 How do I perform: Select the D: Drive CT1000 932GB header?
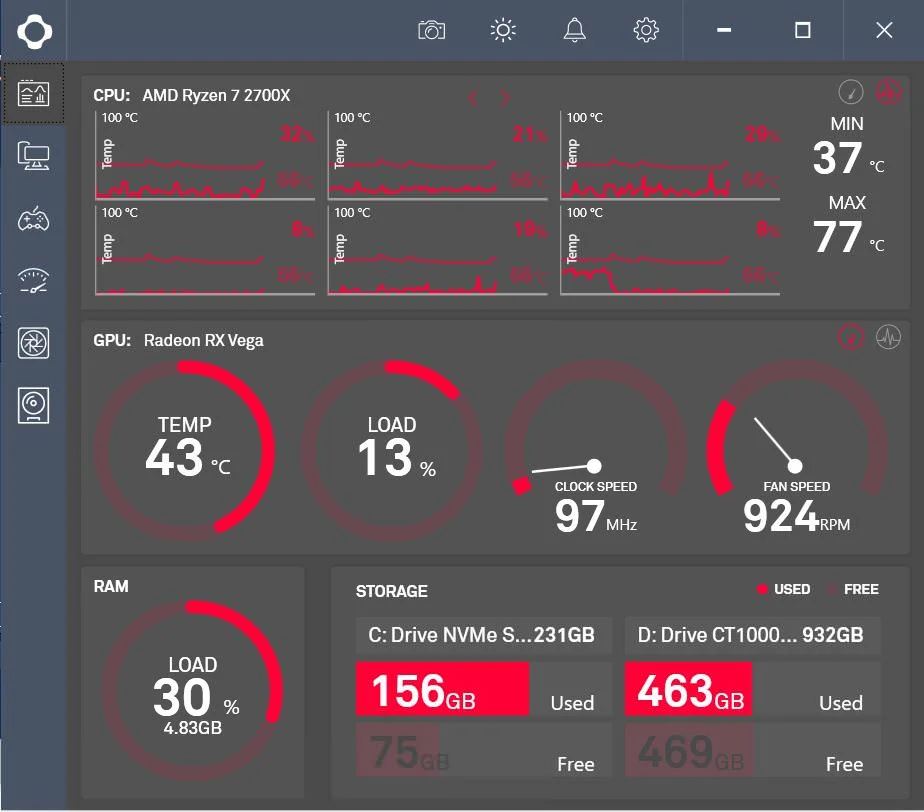[x=753, y=635]
